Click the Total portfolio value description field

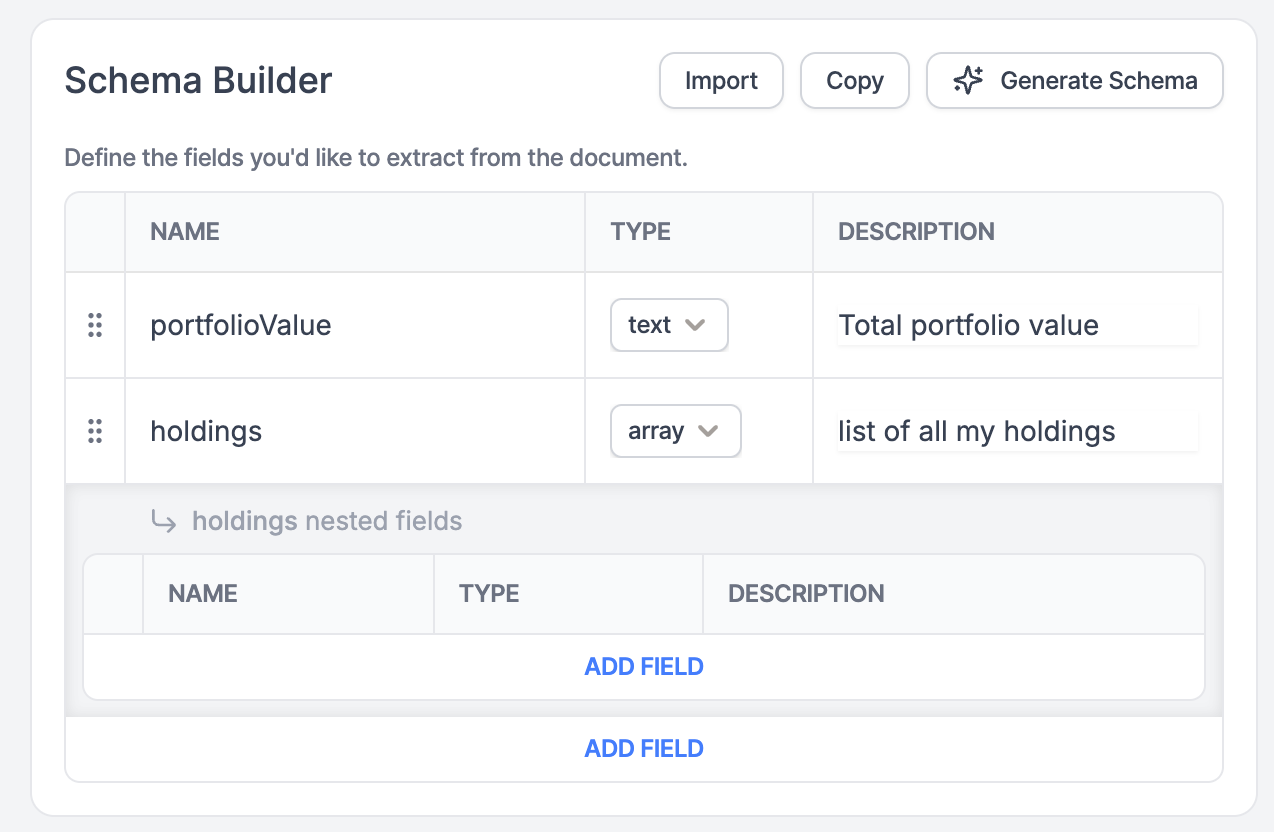tap(1017, 325)
